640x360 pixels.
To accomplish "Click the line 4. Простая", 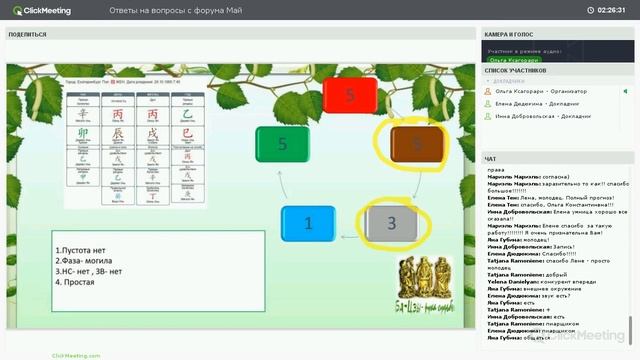I will coord(75,282).
